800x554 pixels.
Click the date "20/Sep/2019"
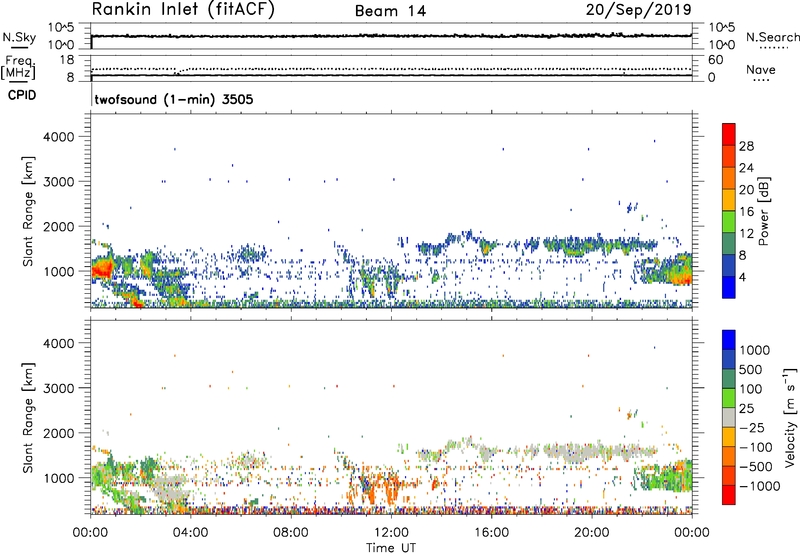tap(638, 10)
